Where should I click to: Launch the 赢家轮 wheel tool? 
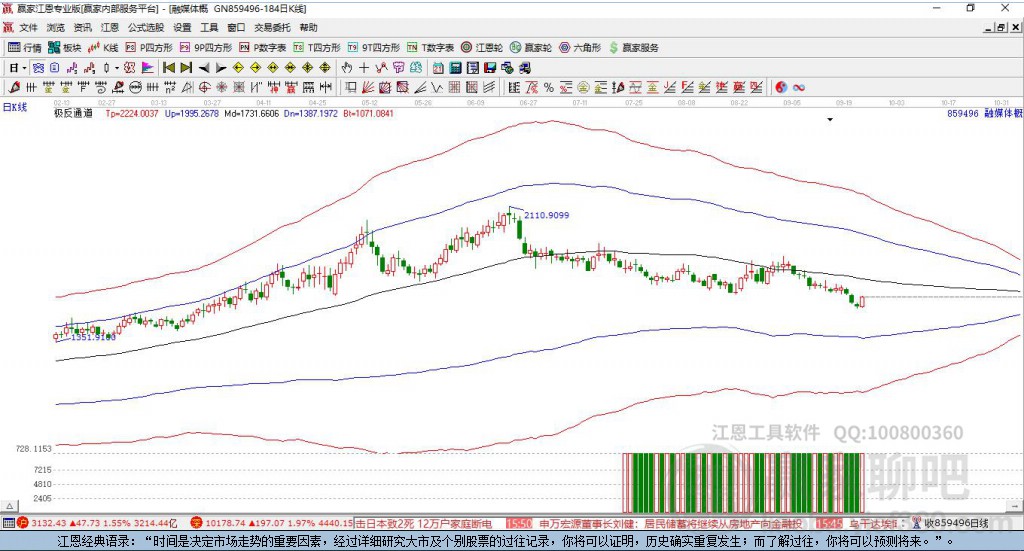pyautogui.click(x=531, y=48)
